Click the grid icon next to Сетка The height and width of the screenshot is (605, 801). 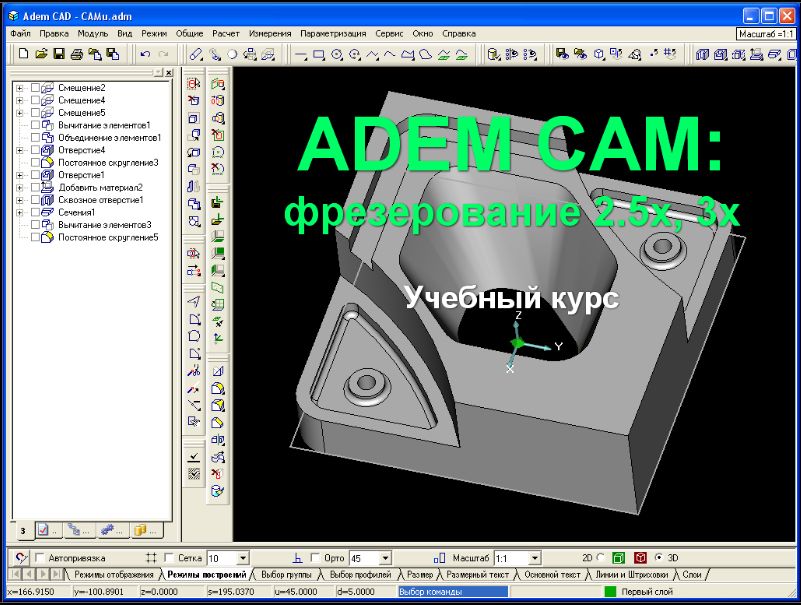[151, 558]
